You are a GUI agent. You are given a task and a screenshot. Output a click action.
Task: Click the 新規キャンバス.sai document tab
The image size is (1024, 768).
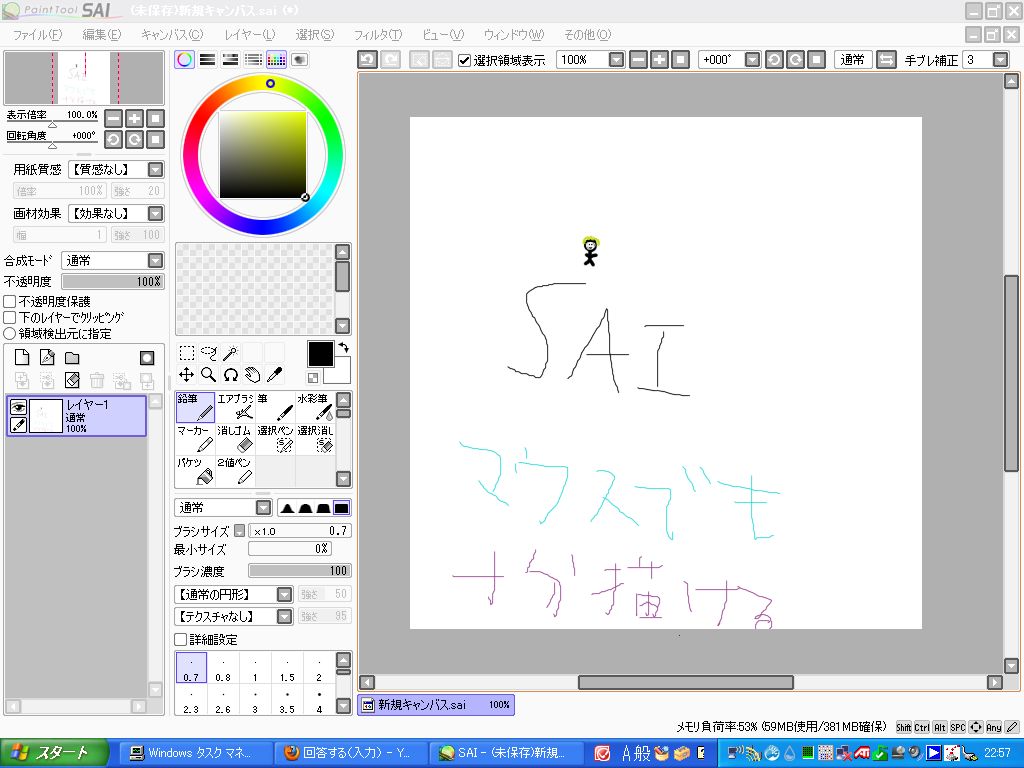click(x=436, y=705)
